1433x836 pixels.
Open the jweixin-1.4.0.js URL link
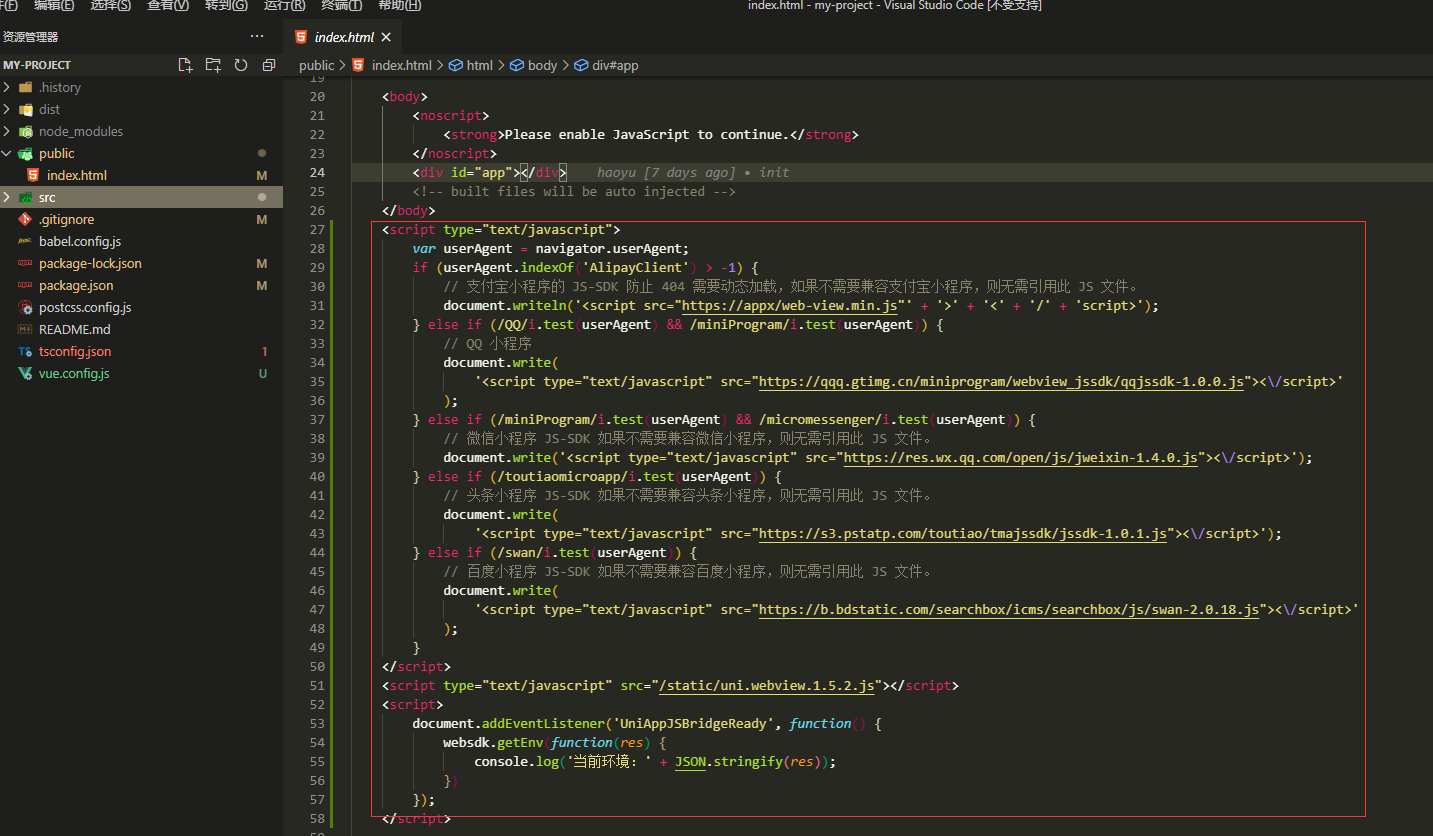tap(1020, 457)
